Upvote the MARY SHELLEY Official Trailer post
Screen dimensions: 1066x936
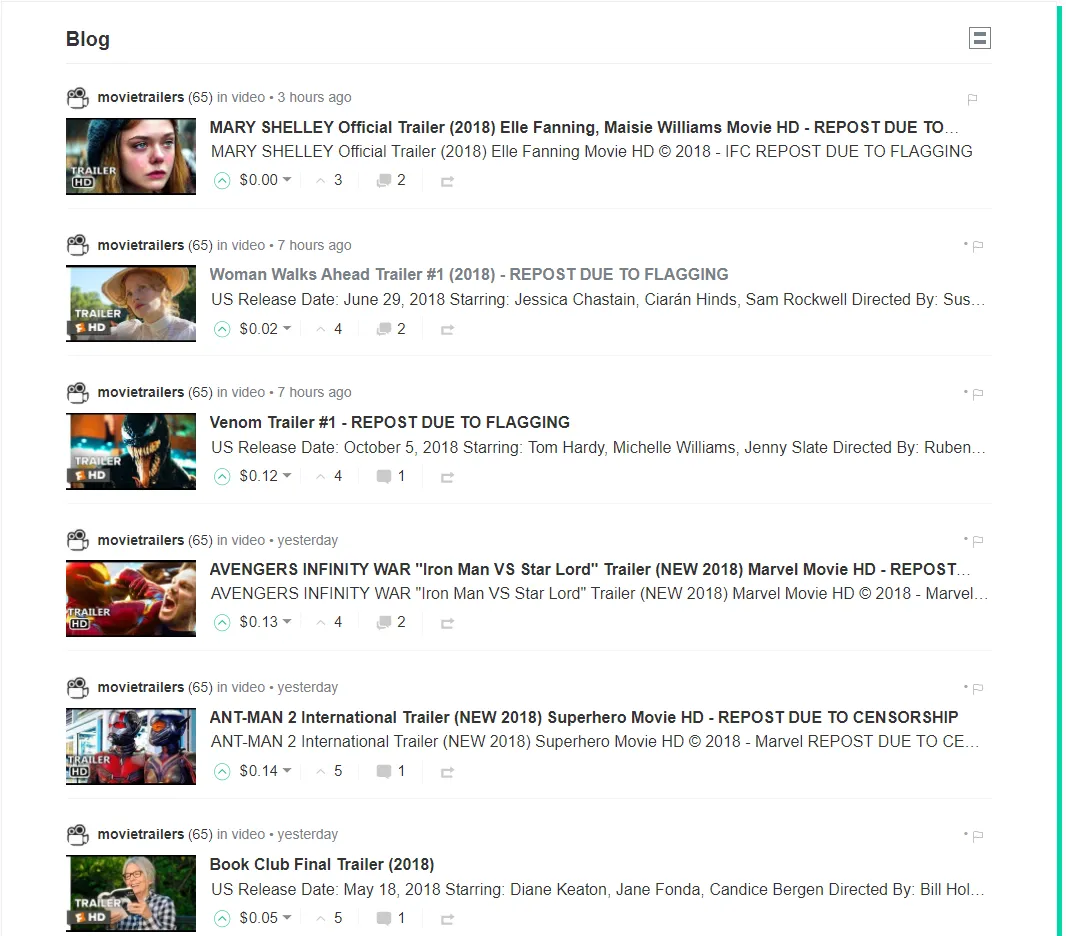click(222, 181)
